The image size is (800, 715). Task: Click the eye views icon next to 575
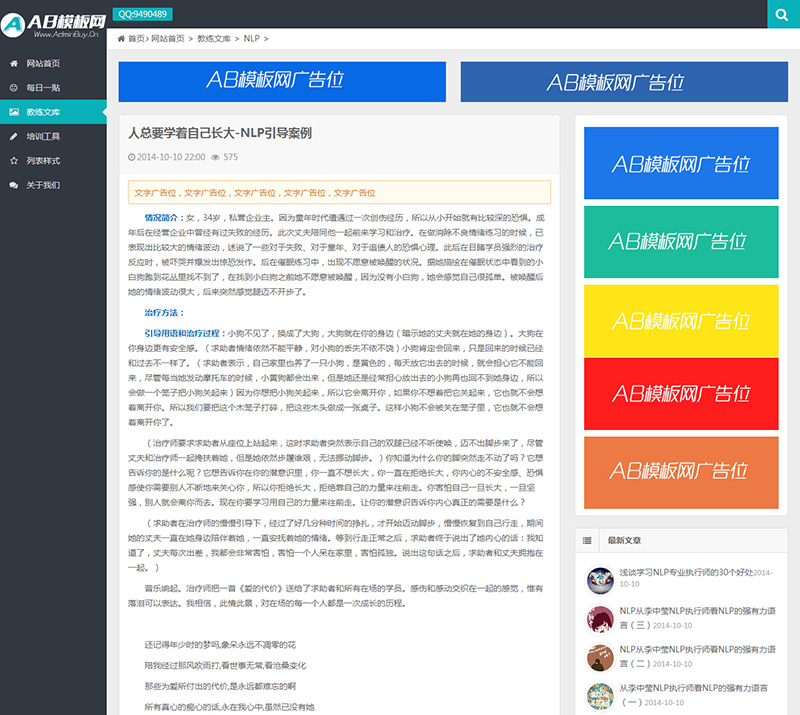click(x=215, y=157)
